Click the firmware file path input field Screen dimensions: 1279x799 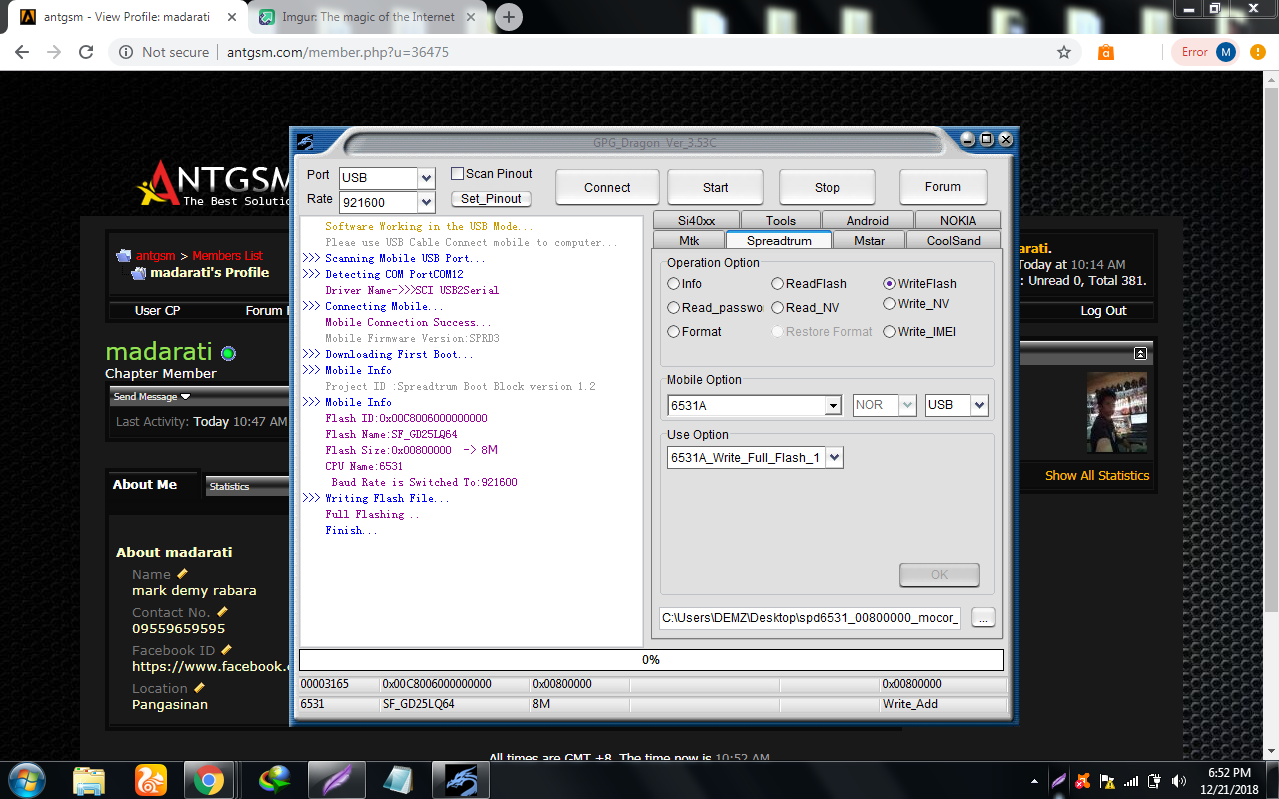tap(812, 618)
